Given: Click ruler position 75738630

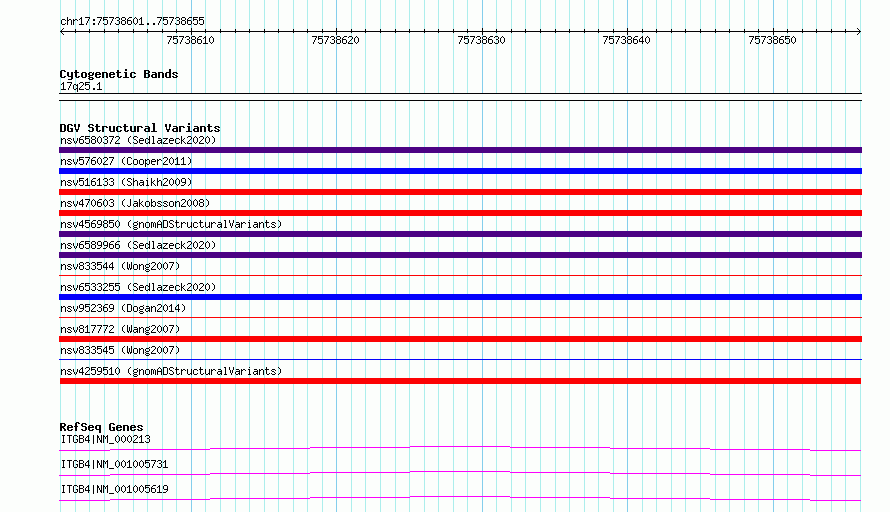Looking at the screenshot, I should 481,40.
